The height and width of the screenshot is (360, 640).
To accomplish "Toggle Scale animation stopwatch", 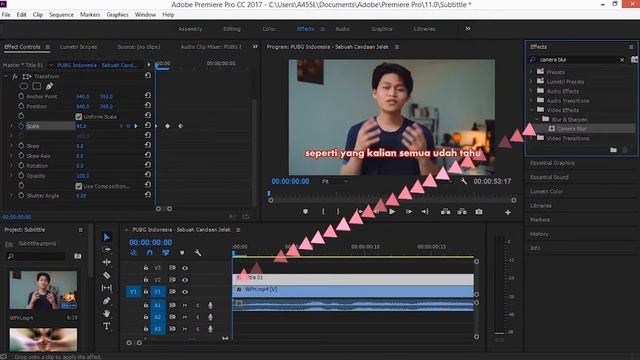I will coord(21,126).
